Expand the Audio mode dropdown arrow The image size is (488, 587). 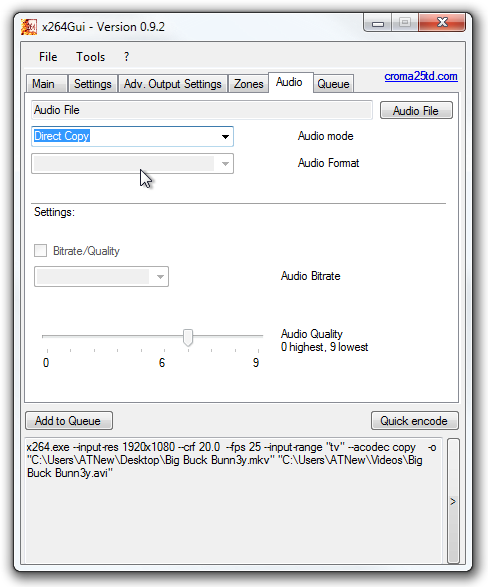[225, 136]
